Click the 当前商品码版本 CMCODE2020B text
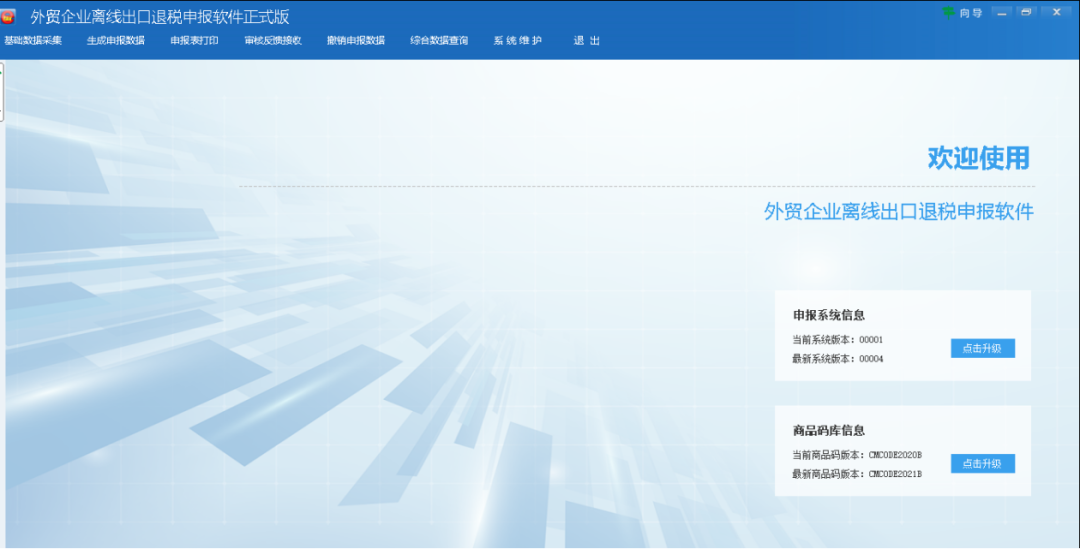The width and height of the screenshot is (1080, 549). [857, 455]
